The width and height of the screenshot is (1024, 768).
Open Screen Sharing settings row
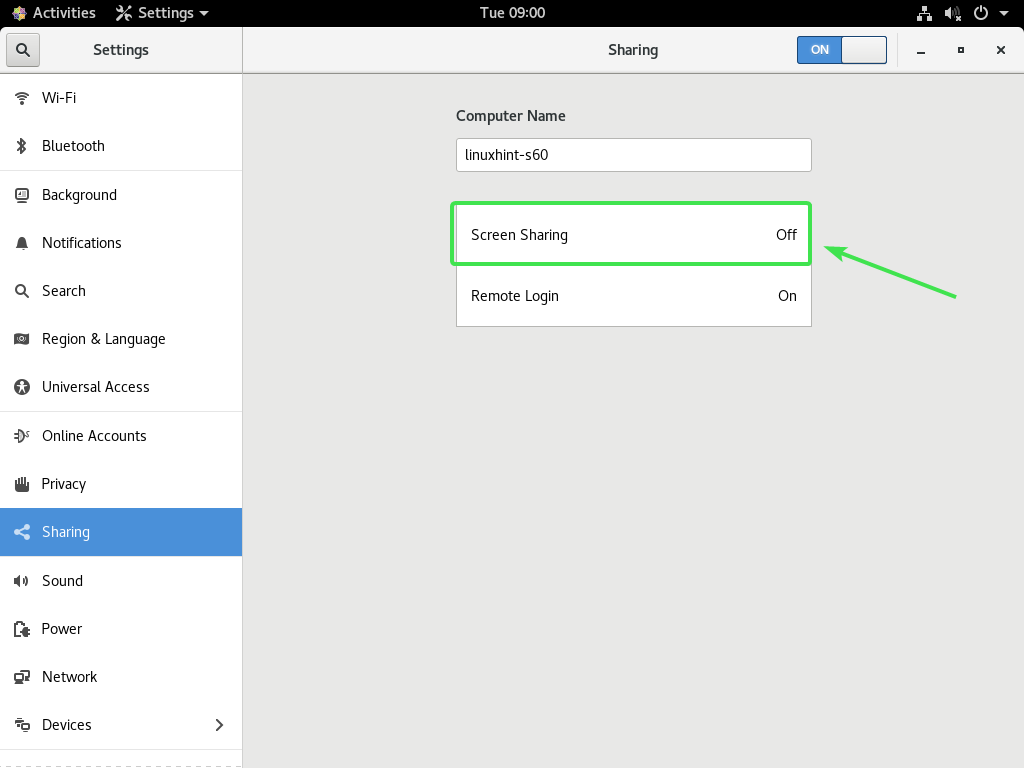click(x=632, y=235)
